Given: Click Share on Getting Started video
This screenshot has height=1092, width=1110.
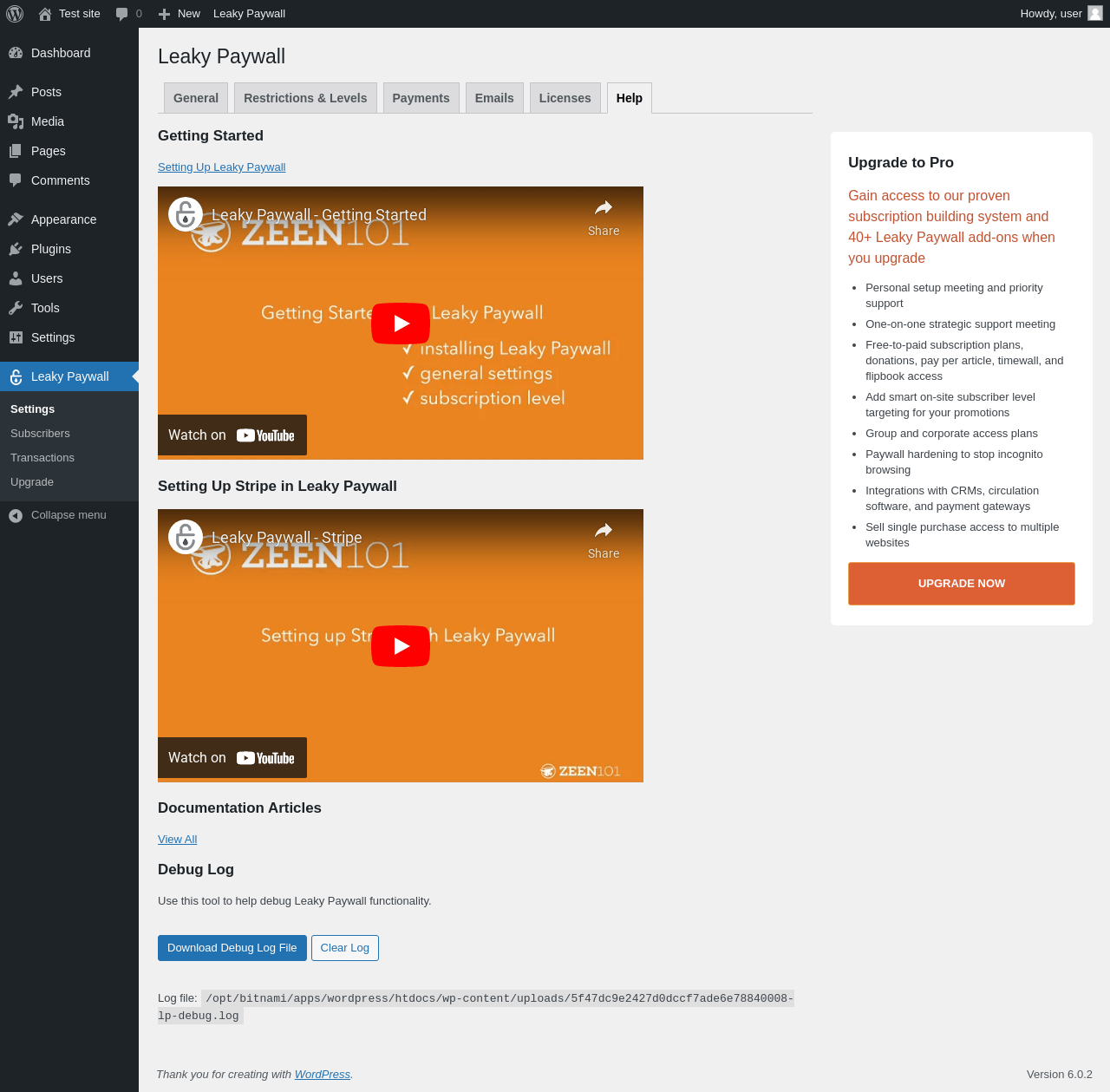Looking at the screenshot, I should point(604,218).
